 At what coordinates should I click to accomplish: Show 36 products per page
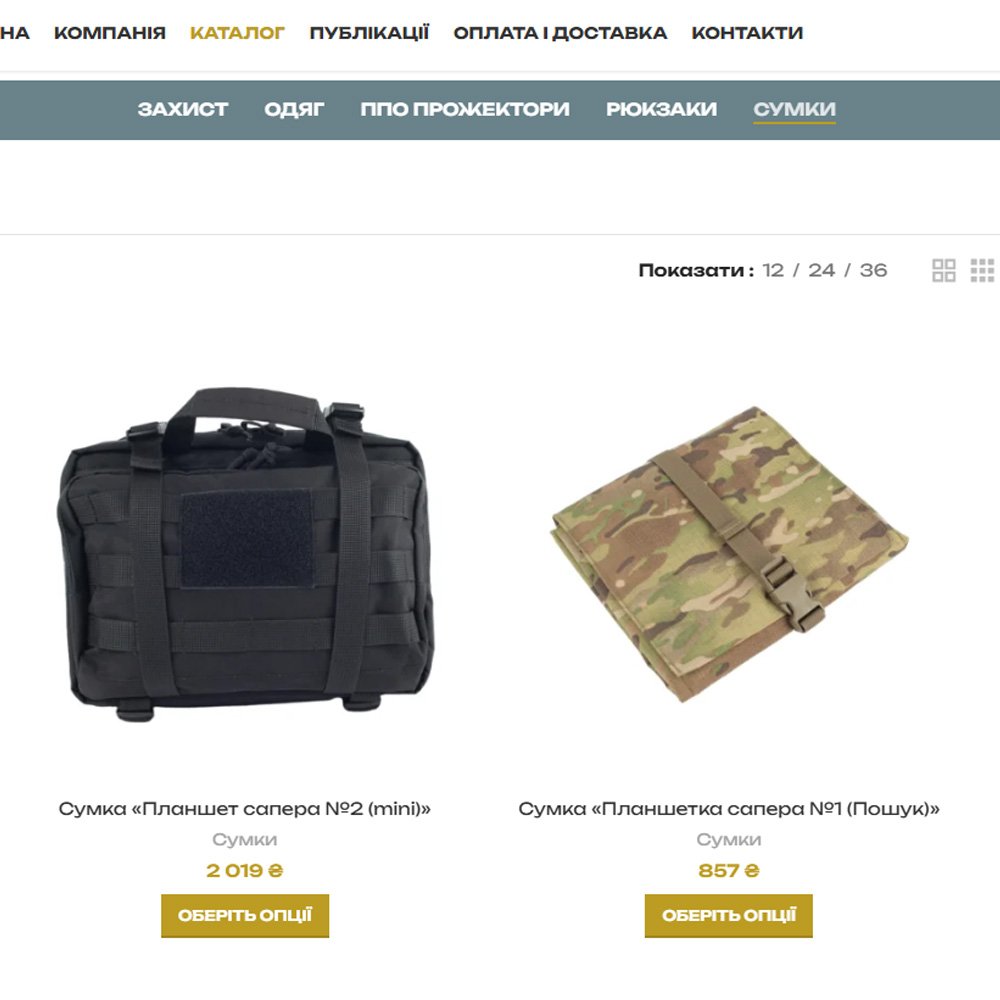(873, 270)
